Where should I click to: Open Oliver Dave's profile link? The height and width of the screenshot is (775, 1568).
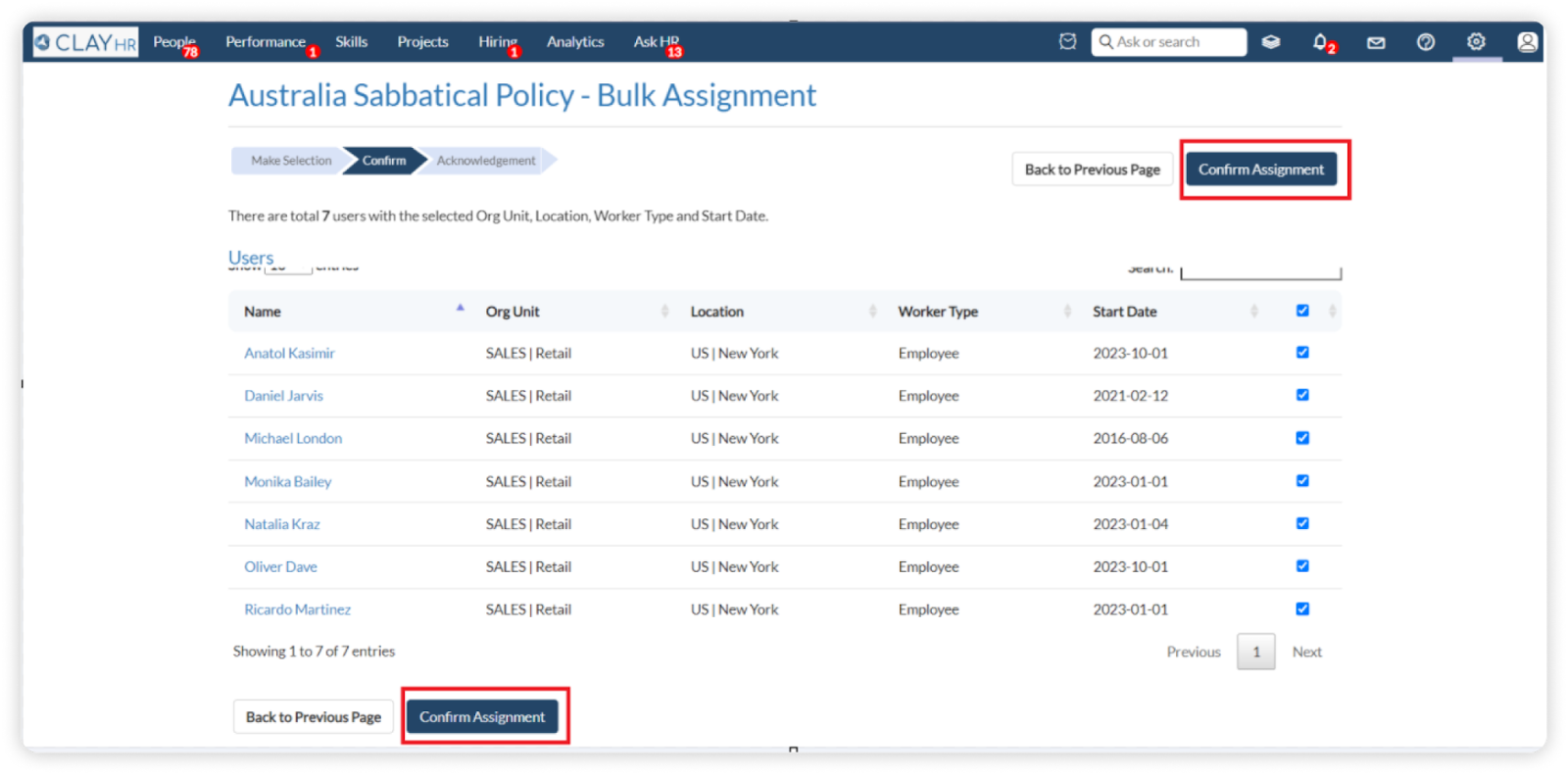(280, 567)
